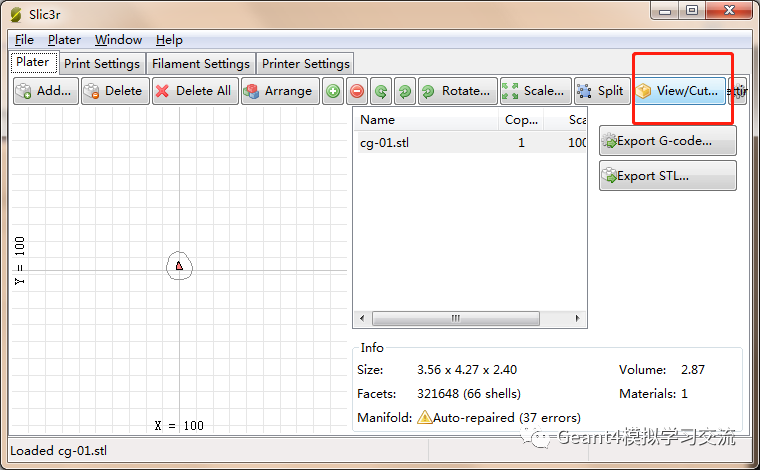
Task: Switch to Print Settings tab
Action: point(102,63)
